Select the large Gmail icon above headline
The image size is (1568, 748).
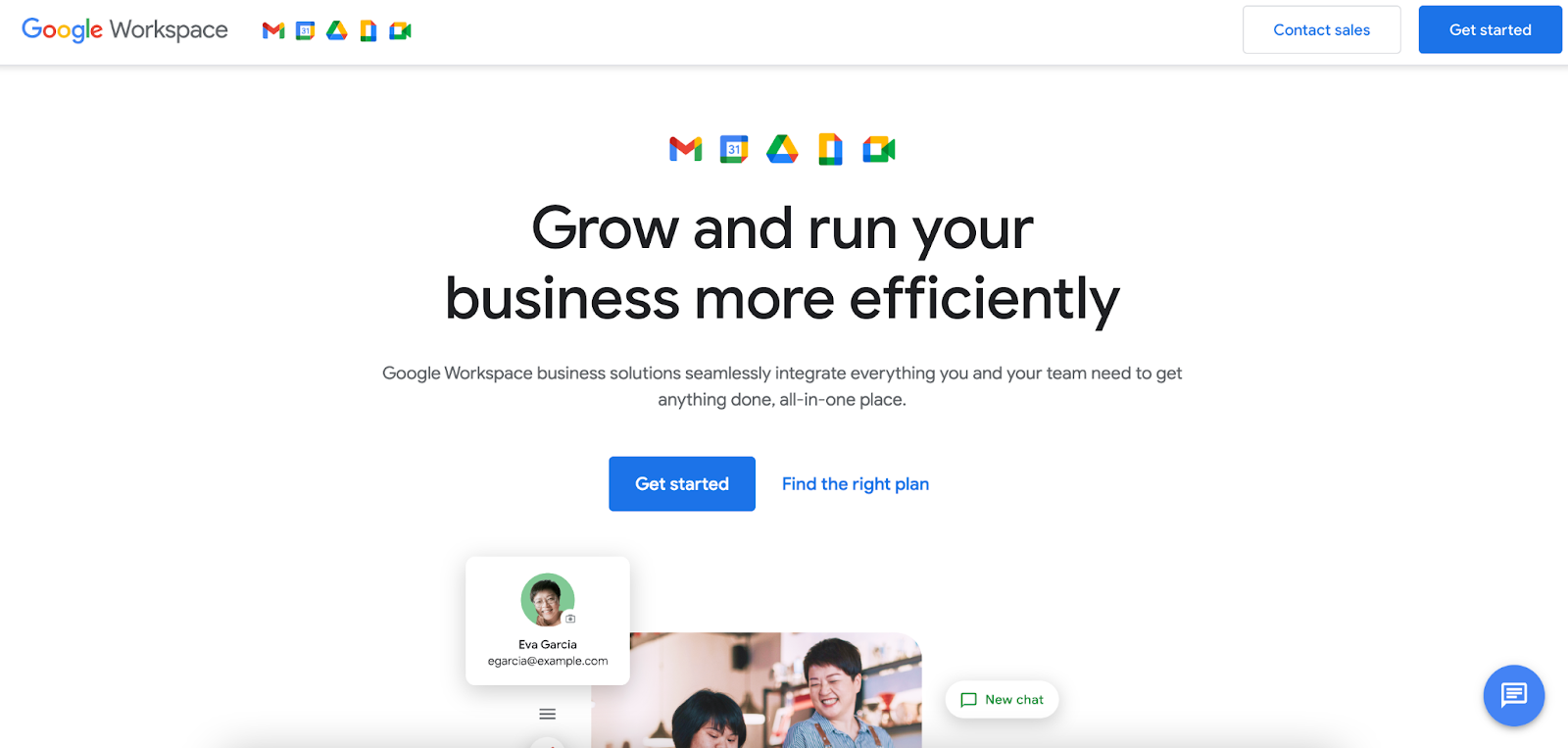pos(686,149)
